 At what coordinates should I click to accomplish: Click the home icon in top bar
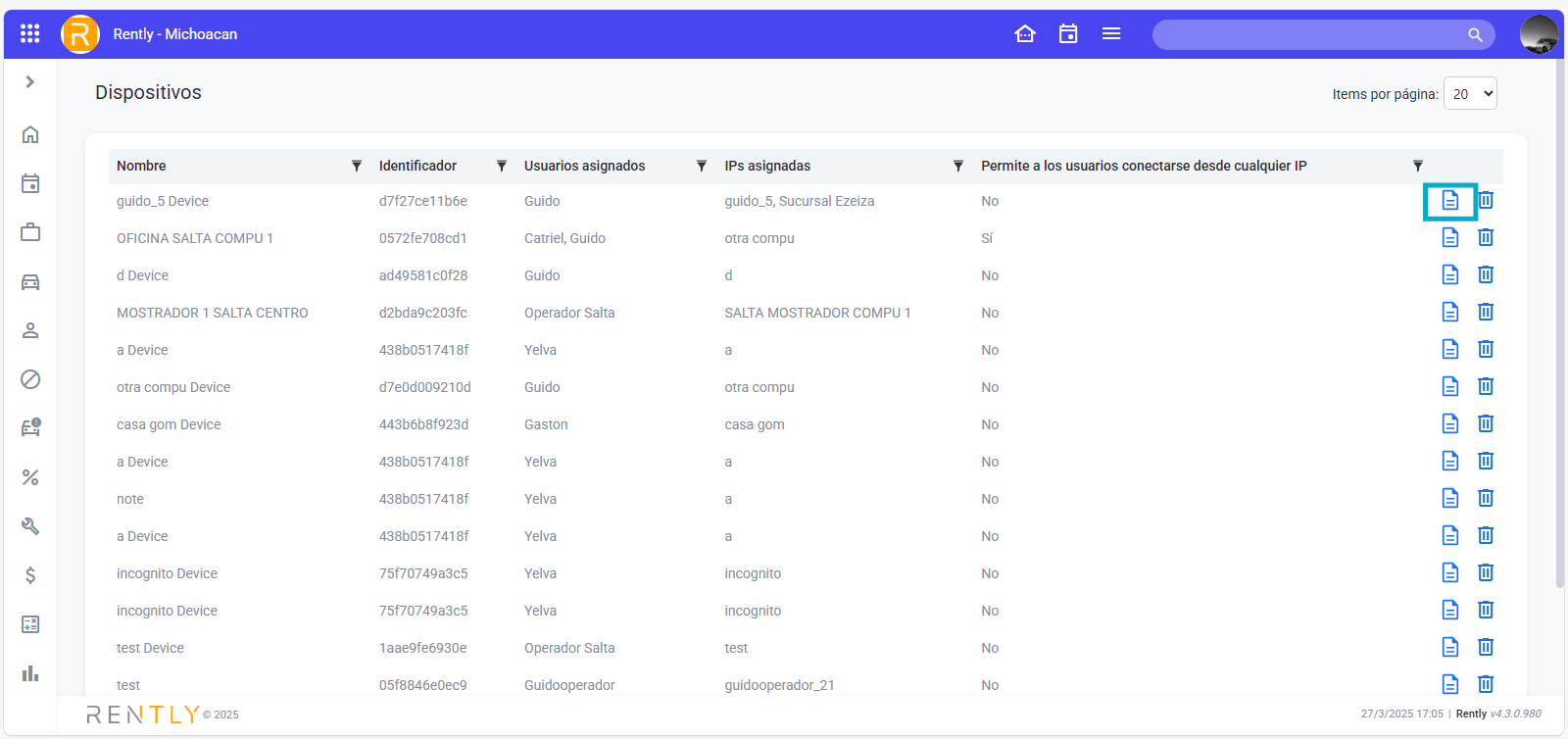[1025, 33]
